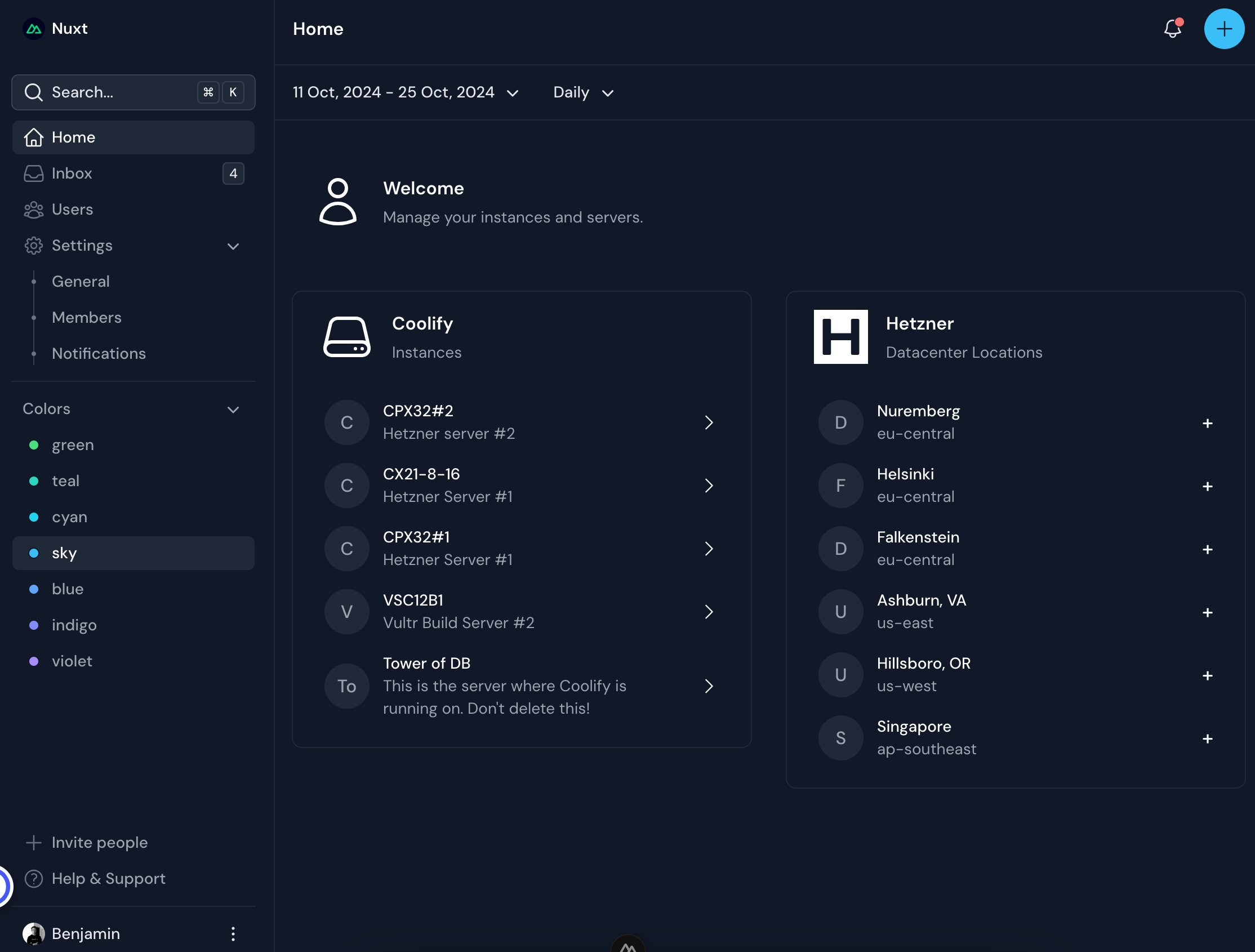Screen dimensions: 1255x952
Task: Click the Coolify server drive icon
Action: (x=346, y=336)
